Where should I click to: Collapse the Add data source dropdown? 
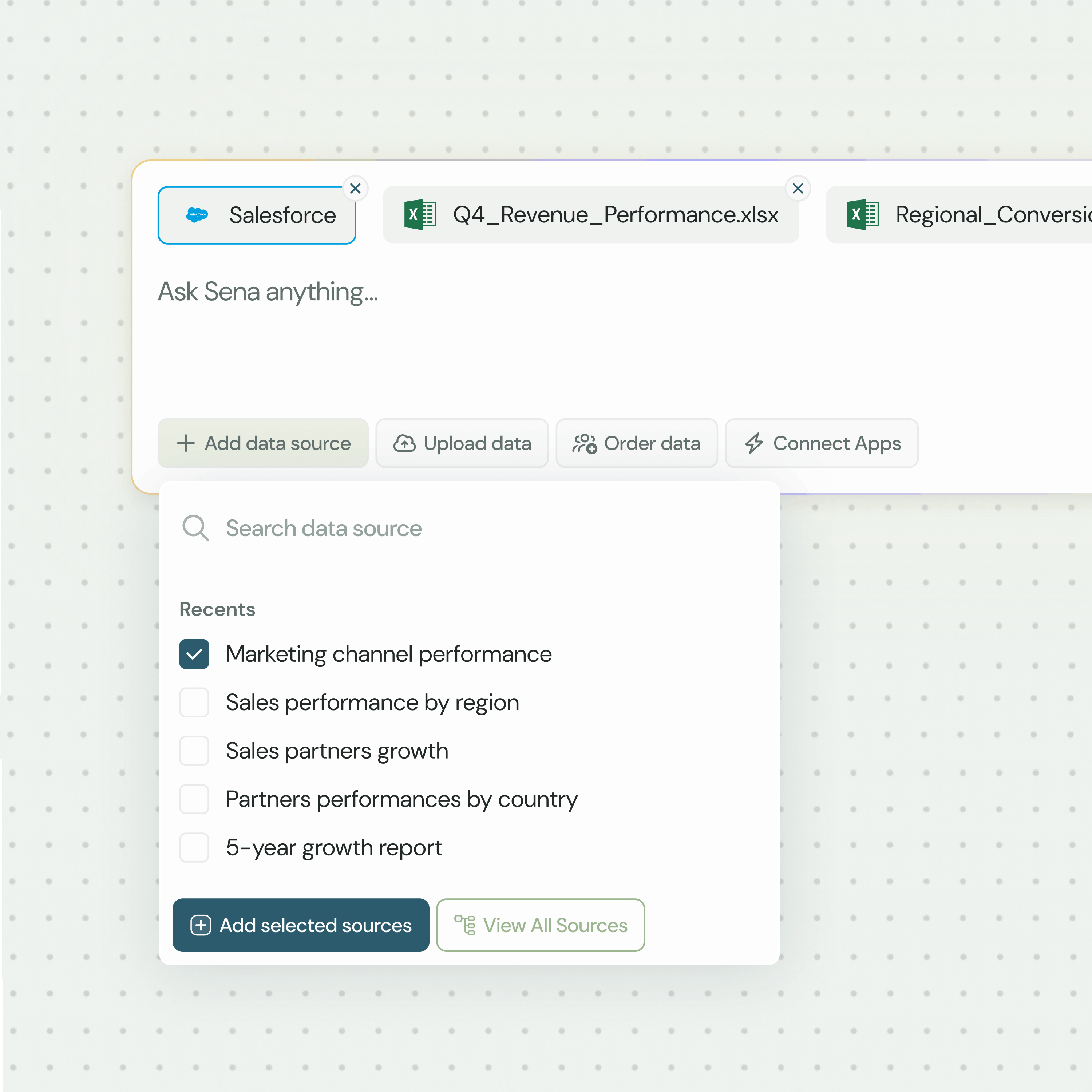tap(263, 444)
